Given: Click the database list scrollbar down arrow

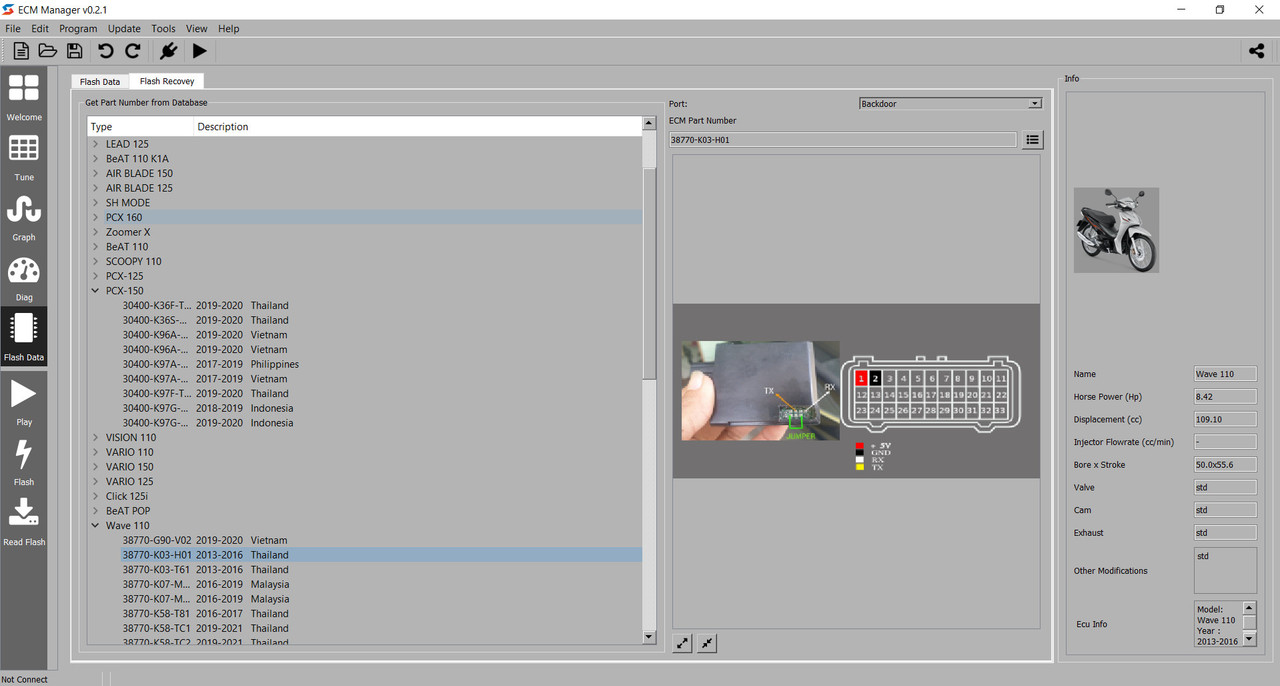Looking at the screenshot, I should pos(648,637).
